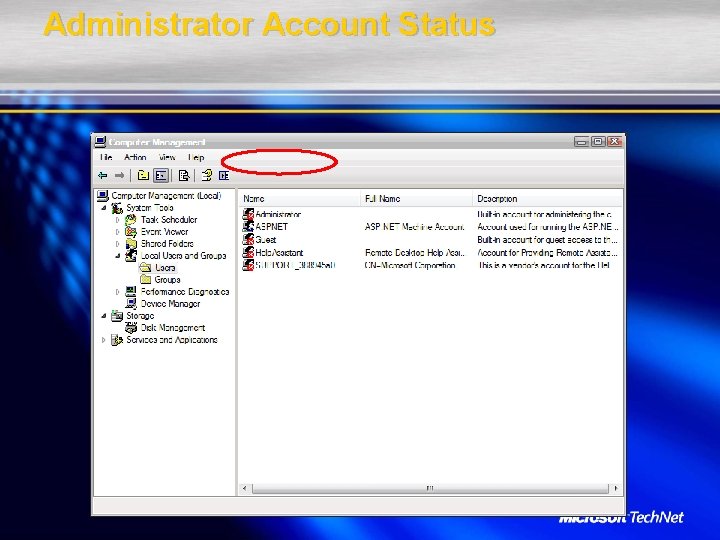Open the View menu

pos(167,157)
